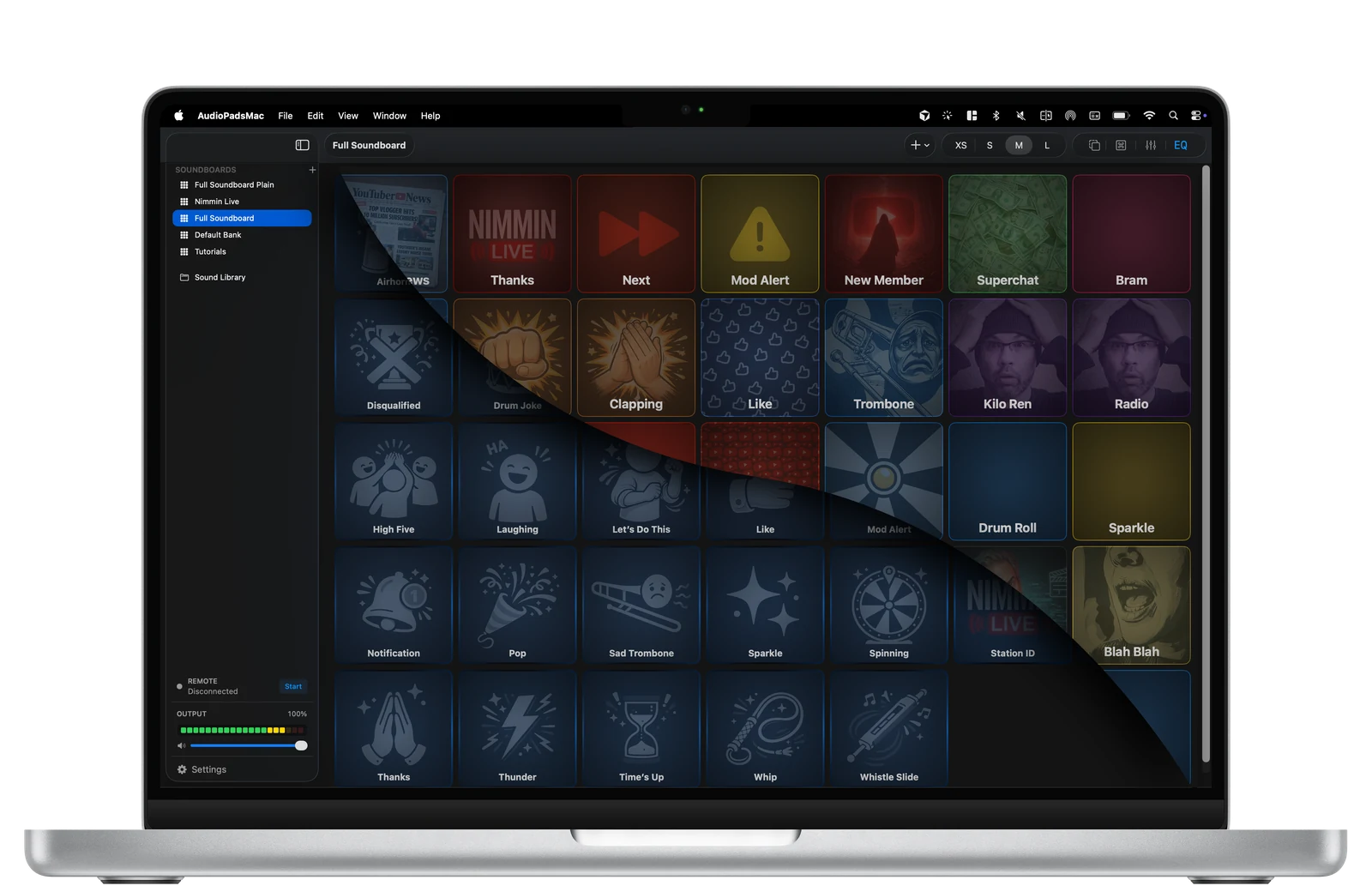Click the vertical scrollbar of pad grid
The height and width of the screenshot is (892, 1372).
[1206, 463]
